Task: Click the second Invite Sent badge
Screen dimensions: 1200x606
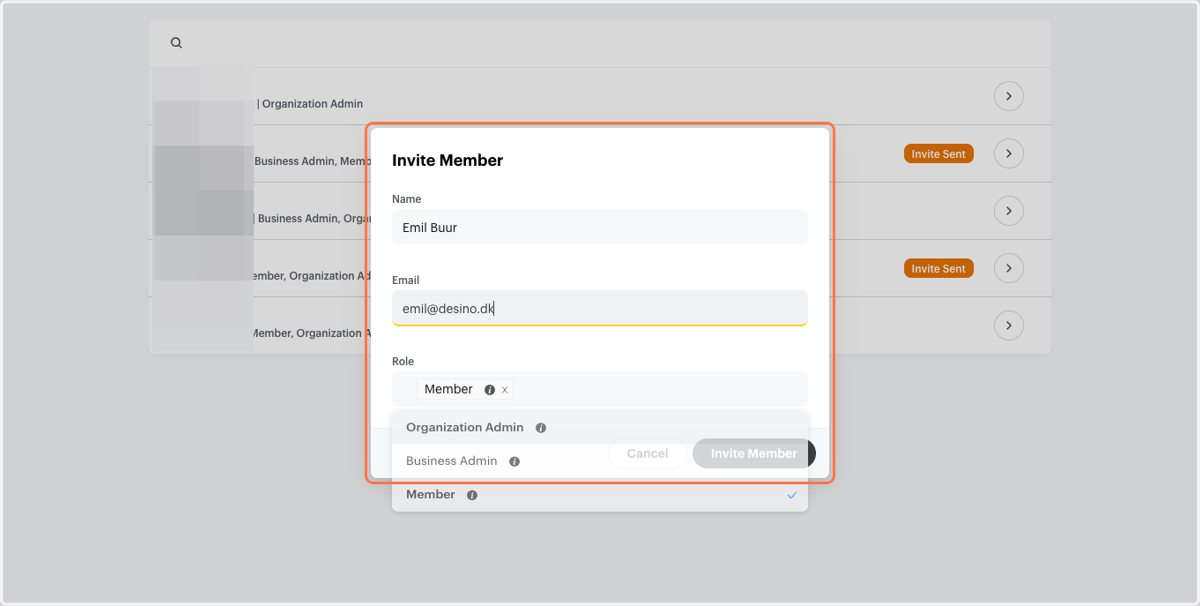Action: (939, 269)
